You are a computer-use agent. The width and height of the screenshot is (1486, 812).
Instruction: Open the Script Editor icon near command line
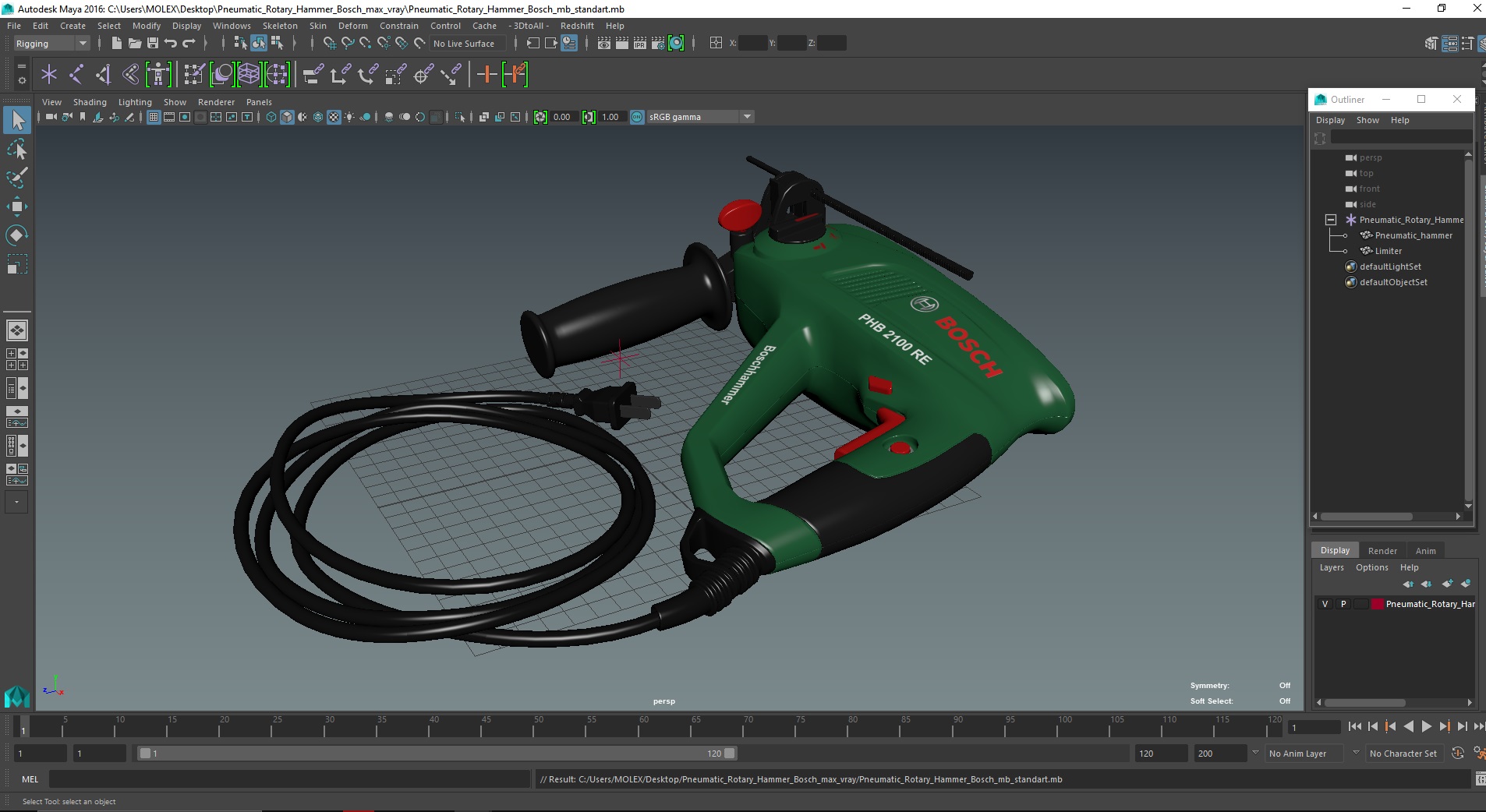pos(1480,779)
